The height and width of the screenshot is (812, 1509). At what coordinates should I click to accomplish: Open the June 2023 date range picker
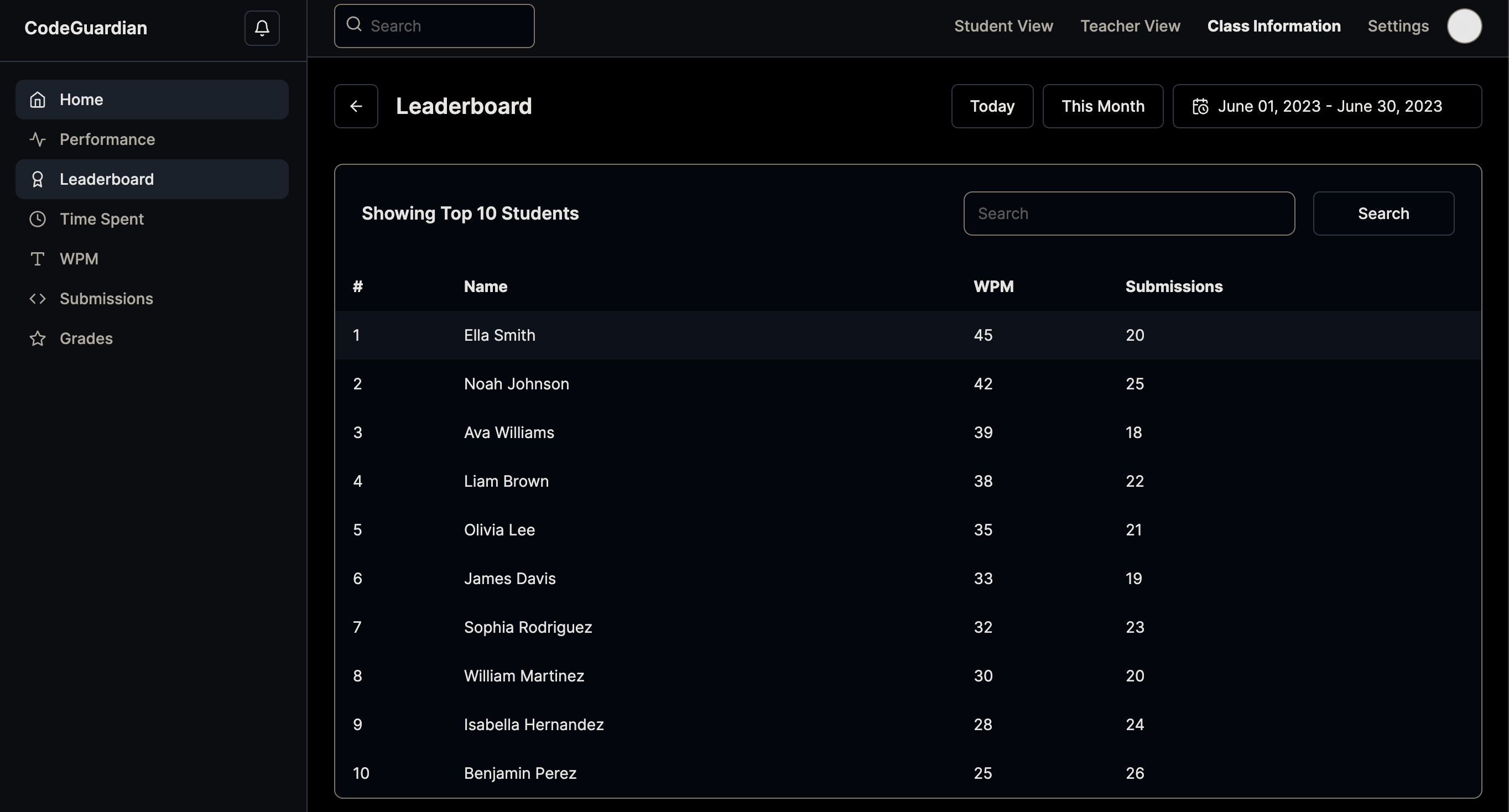point(1327,106)
